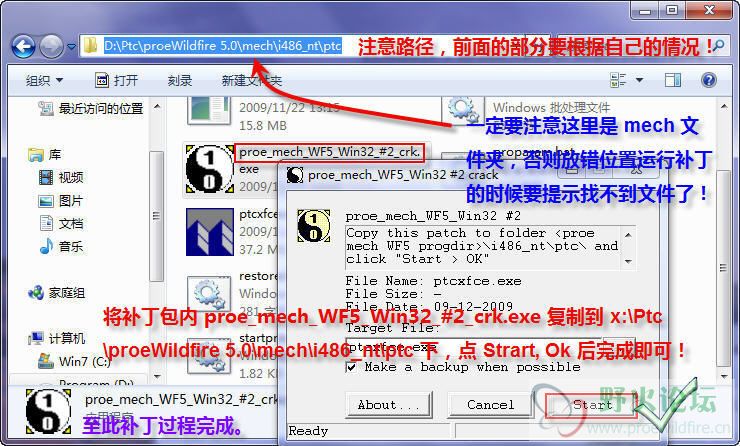Screen dimensions: 740x446
Task: Select the startpr batch file gear icon
Action: (x=209, y=358)
